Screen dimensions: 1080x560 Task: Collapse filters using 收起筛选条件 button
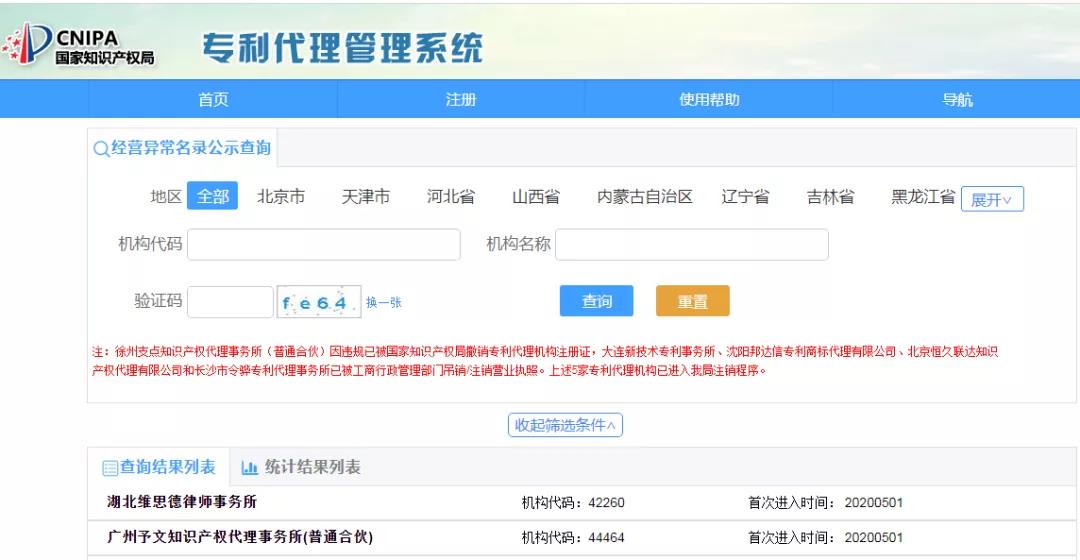click(565, 425)
